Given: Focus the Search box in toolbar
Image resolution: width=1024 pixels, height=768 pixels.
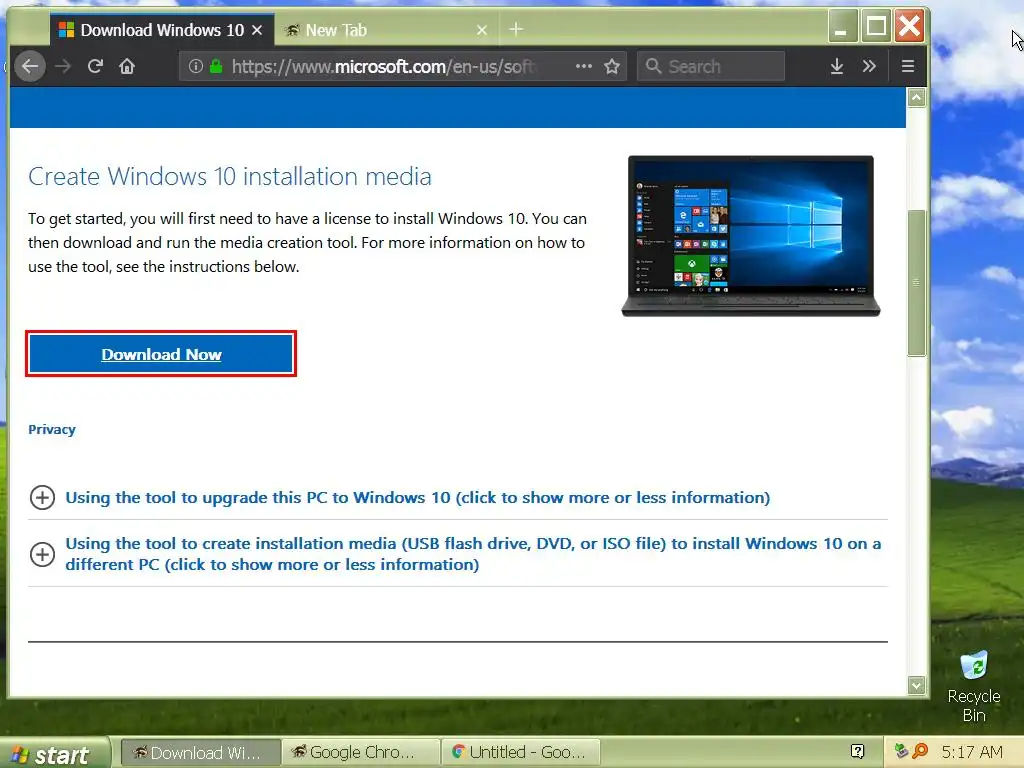Looking at the screenshot, I should [x=711, y=66].
